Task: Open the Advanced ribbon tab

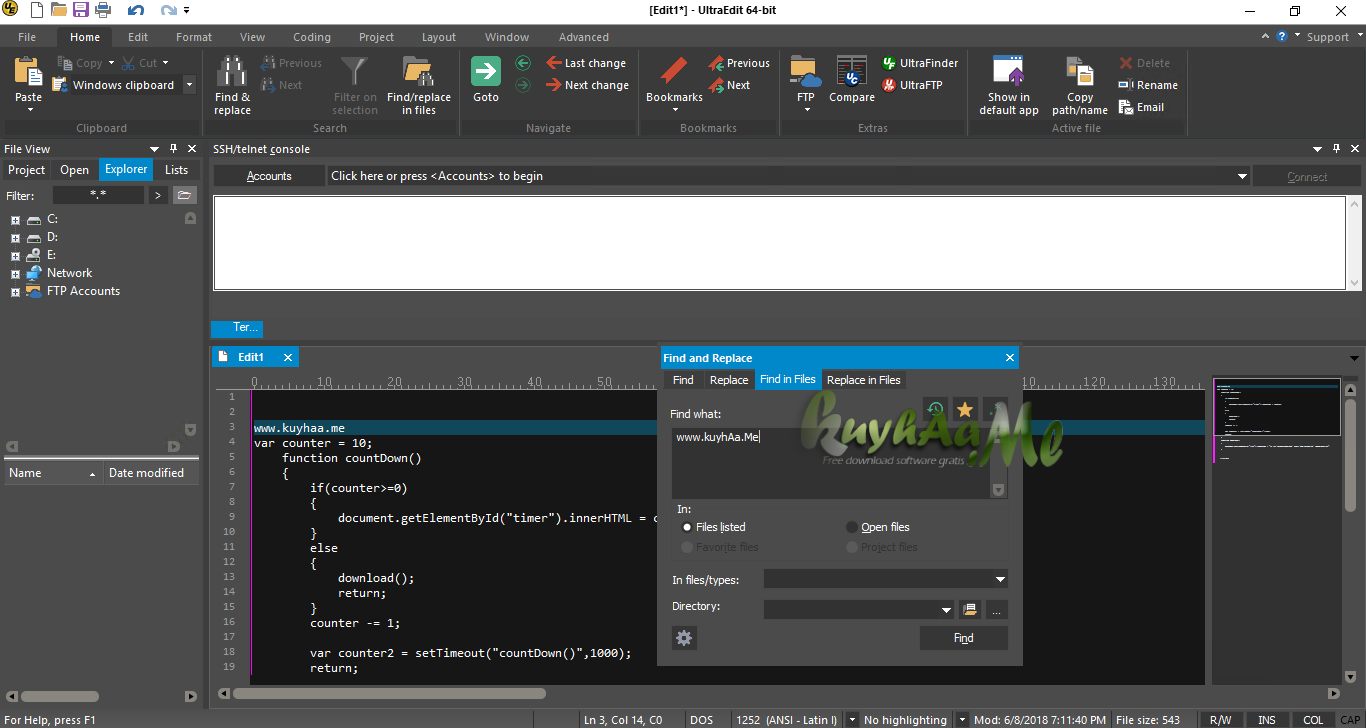Action: 584,37
